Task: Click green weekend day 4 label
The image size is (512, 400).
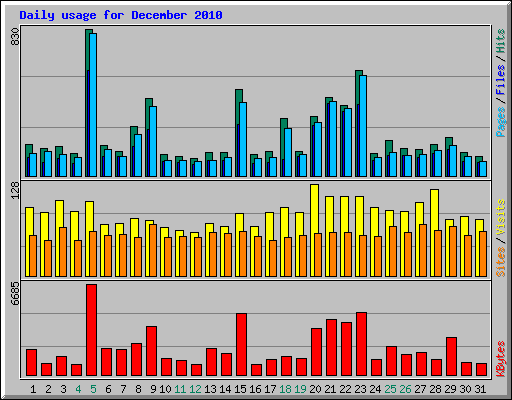Action: click(78, 389)
